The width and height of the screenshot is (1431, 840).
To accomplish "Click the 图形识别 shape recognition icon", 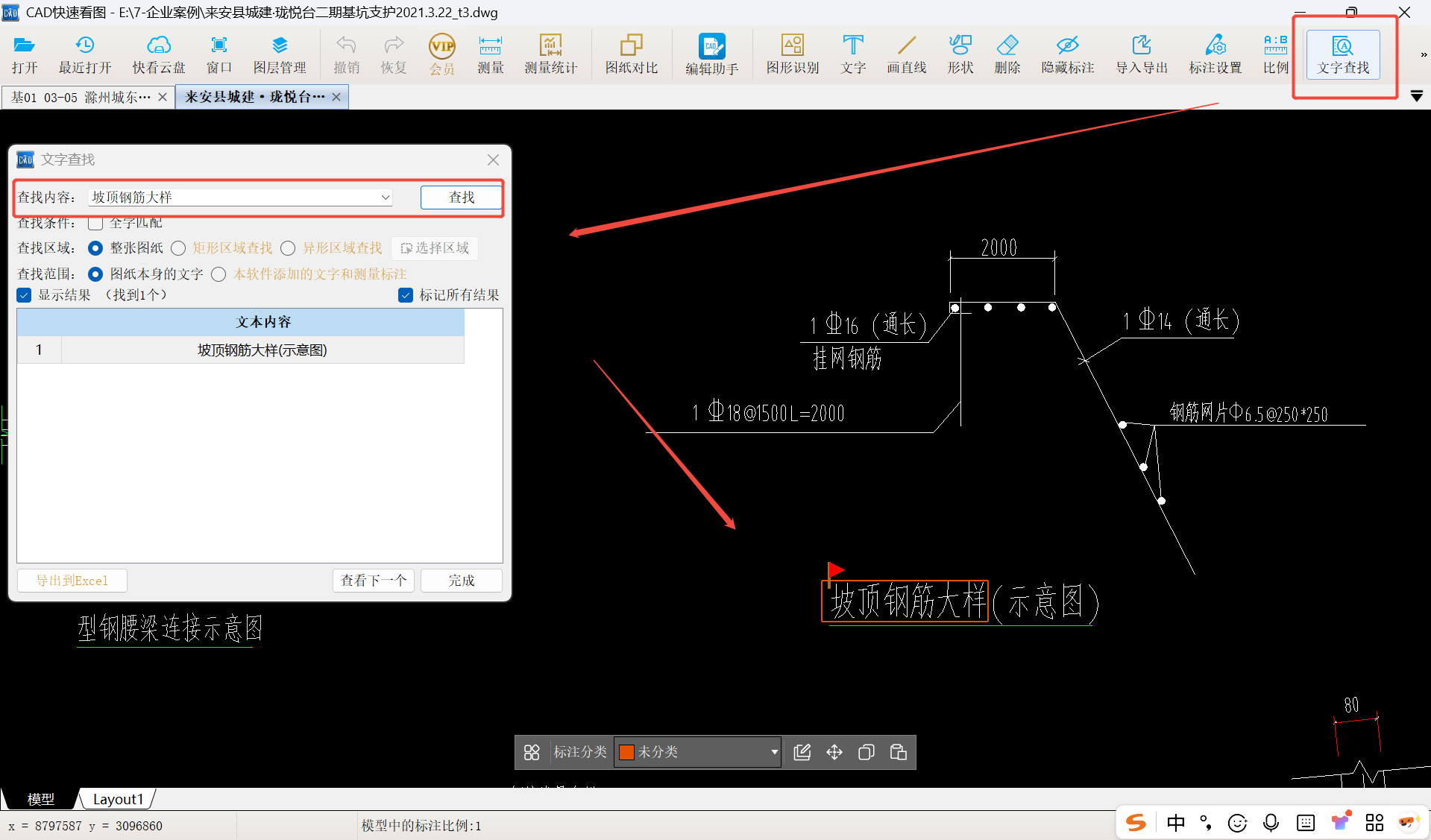I will 792,54.
